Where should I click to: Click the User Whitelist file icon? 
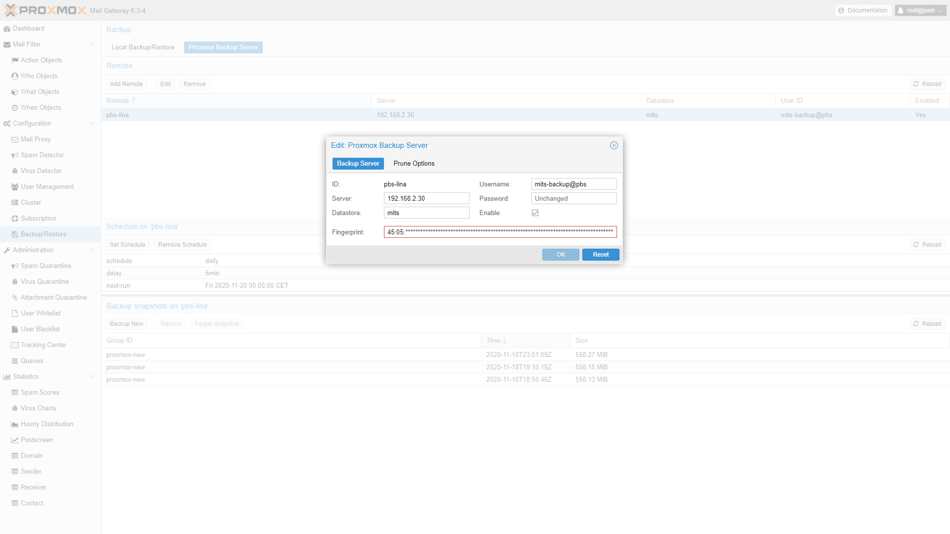pyautogui.click(x=15, y=313)
